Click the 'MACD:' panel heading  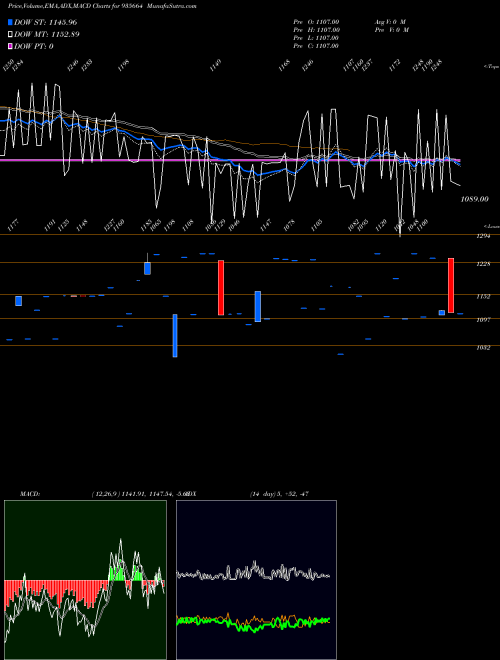click(29, 494)
